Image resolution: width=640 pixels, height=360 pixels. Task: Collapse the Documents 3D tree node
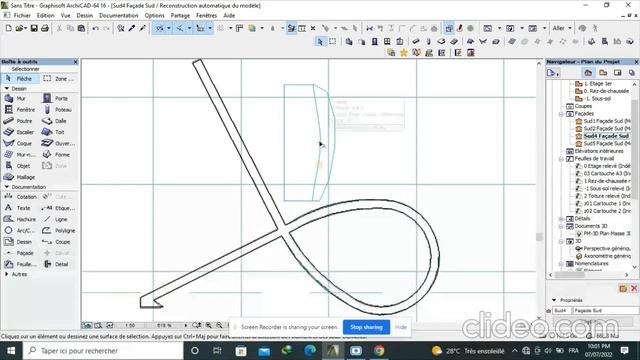pos(562,226)
